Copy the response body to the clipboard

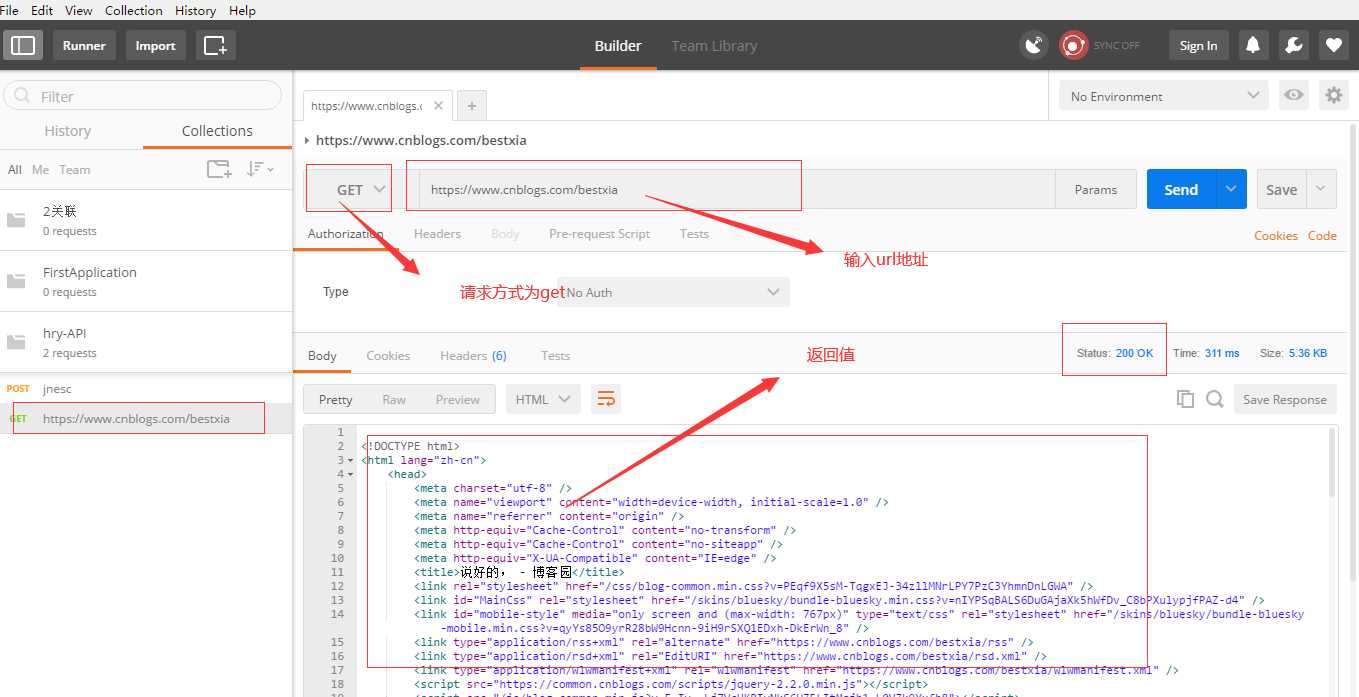(x=1185, y=399)
